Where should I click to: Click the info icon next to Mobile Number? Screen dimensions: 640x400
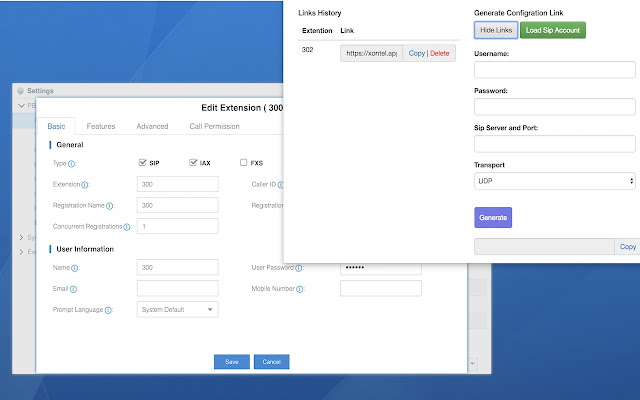point(300,289)
